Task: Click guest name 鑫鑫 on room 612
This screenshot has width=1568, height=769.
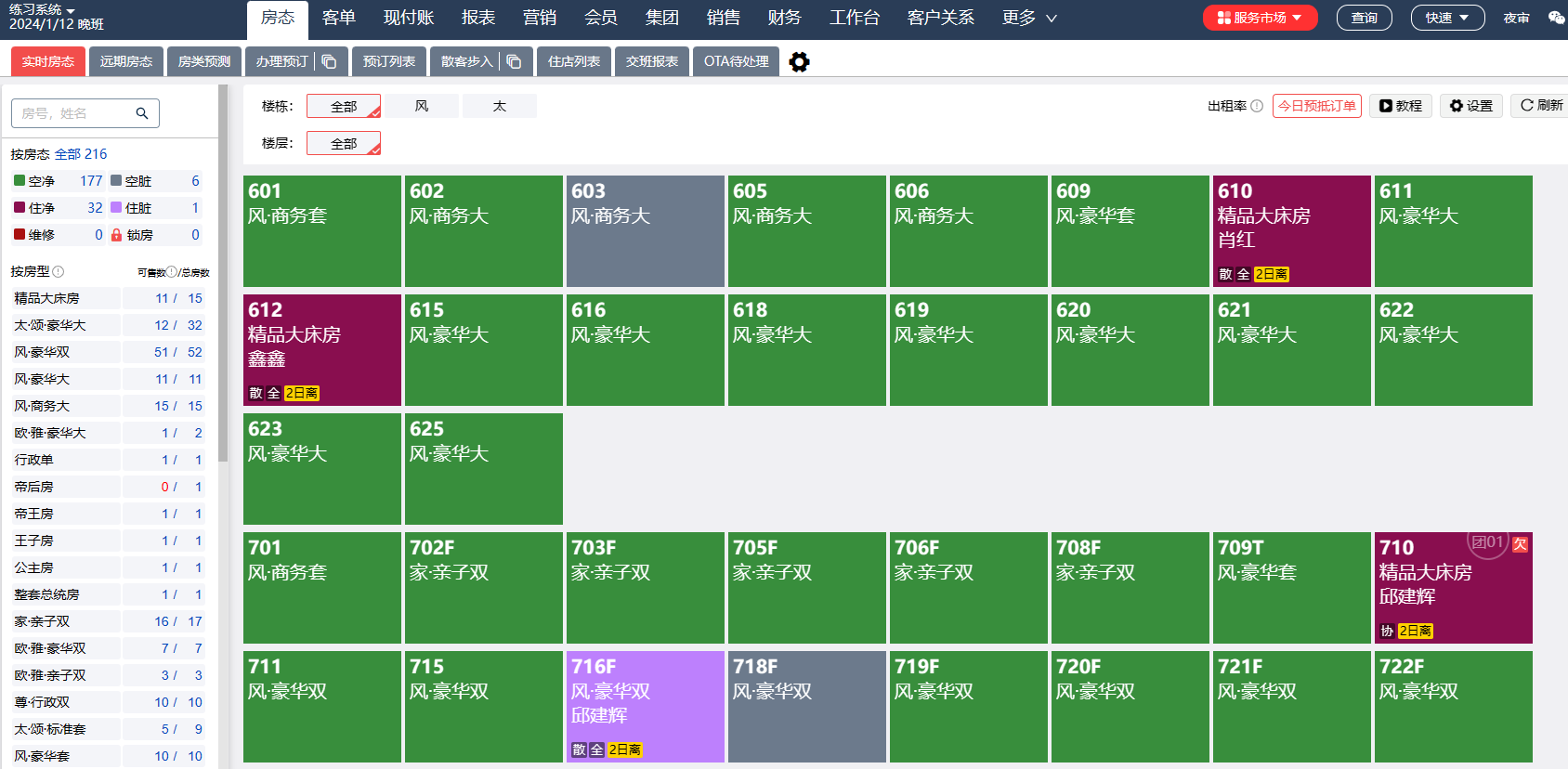Action: coord(267,358)
